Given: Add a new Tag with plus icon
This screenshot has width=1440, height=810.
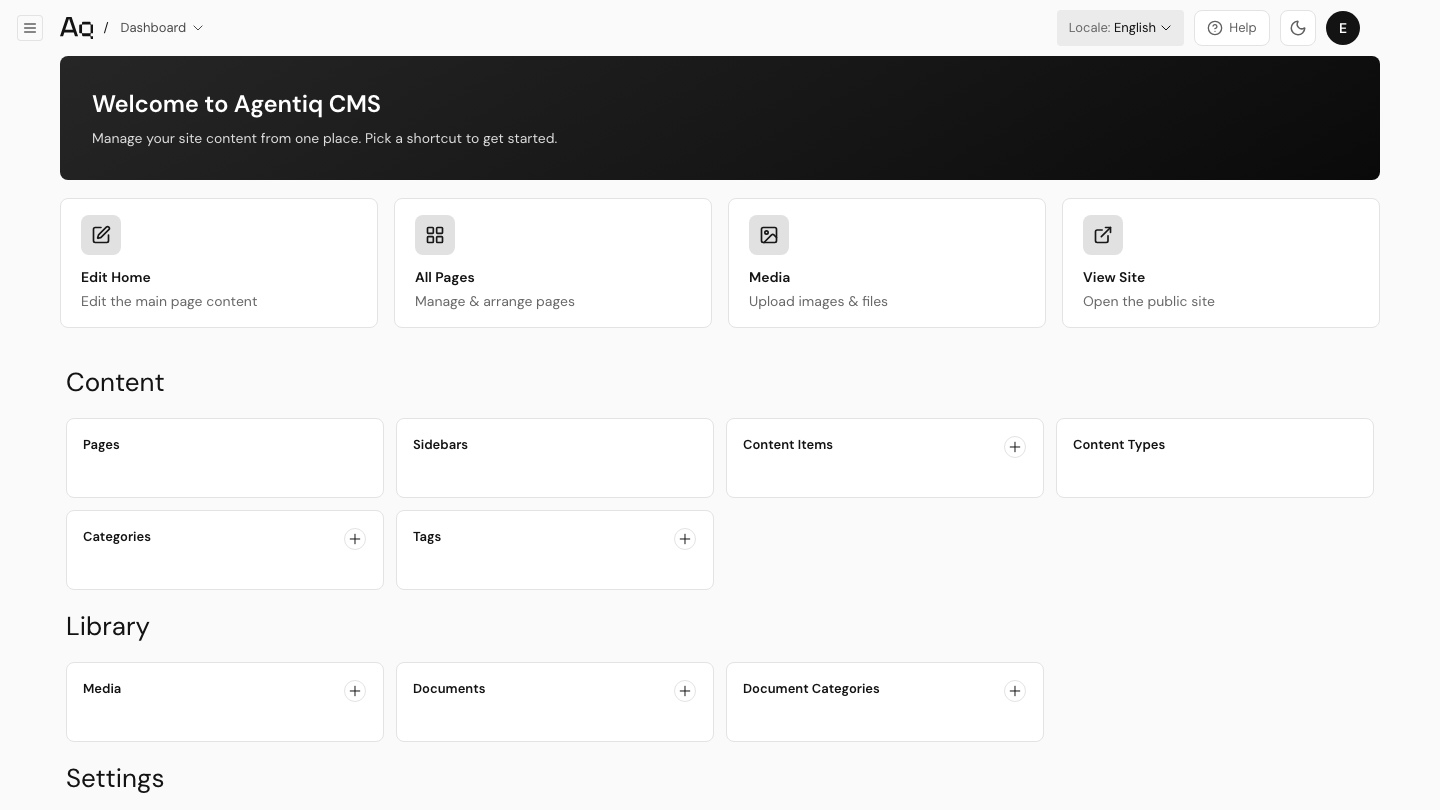Looking at the screenshot, I should point(685,539).
